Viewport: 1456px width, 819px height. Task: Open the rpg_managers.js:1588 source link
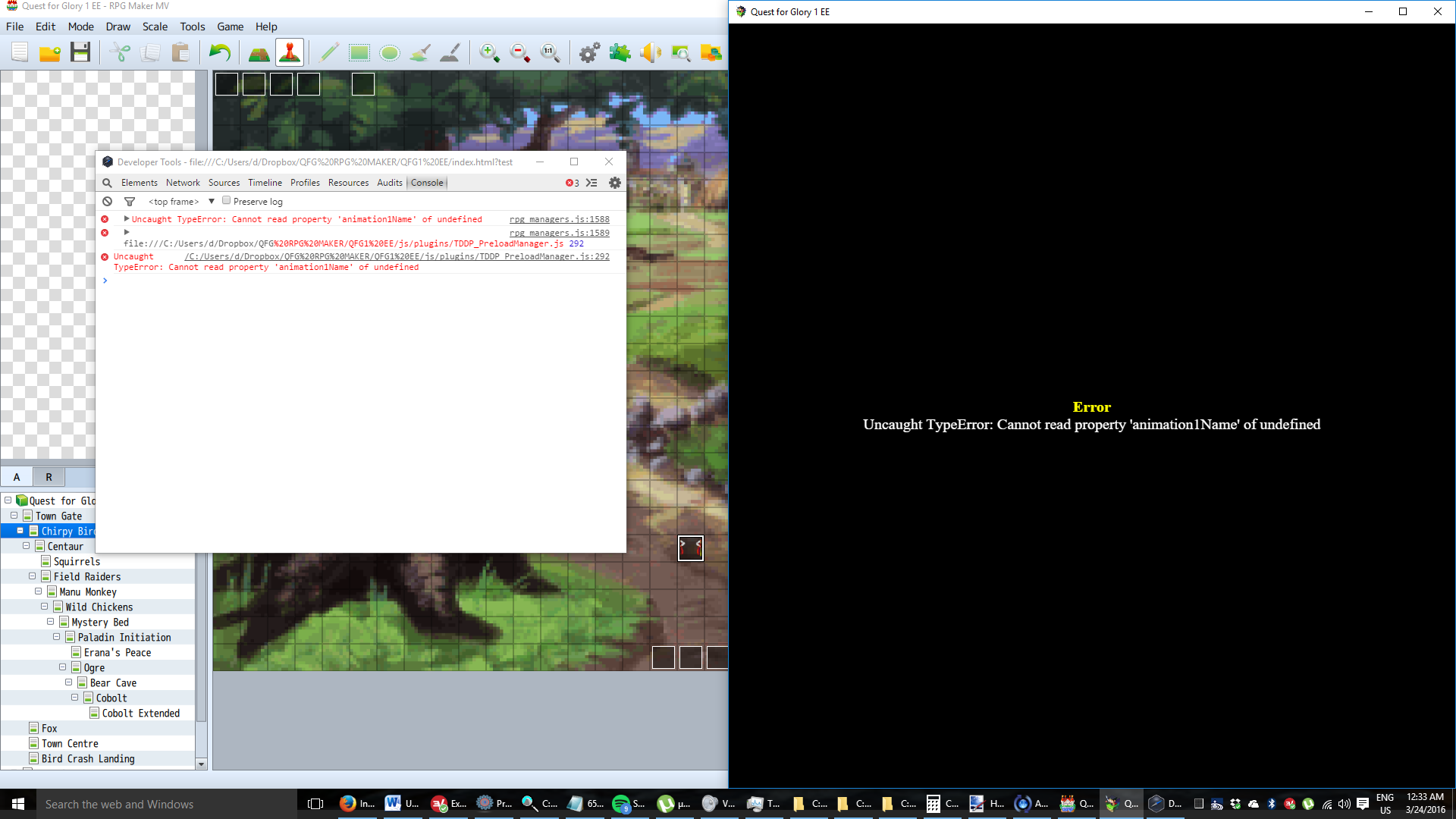(x=559, y=219)
